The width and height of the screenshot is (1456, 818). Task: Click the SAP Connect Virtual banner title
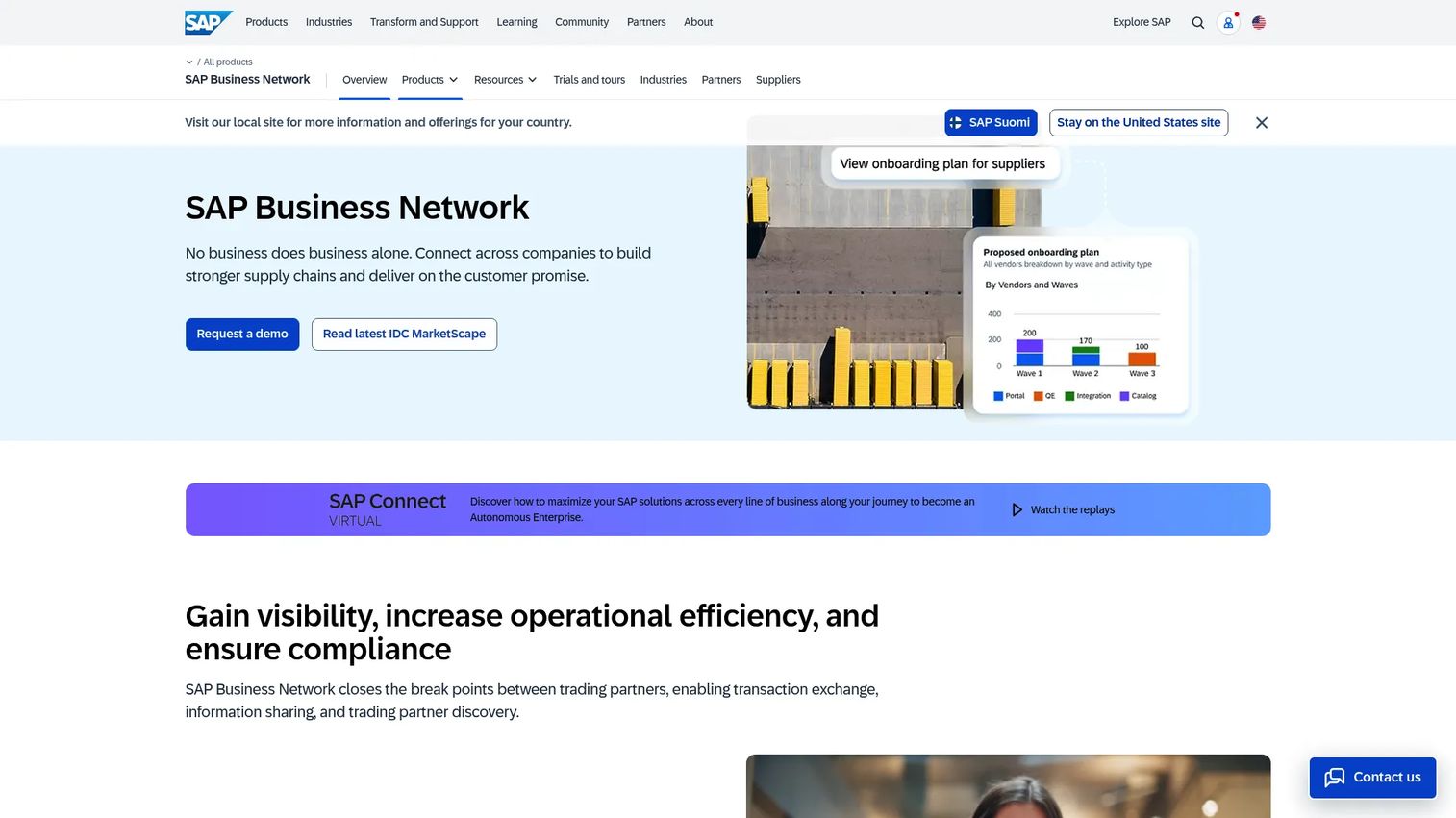coord(388,508)
